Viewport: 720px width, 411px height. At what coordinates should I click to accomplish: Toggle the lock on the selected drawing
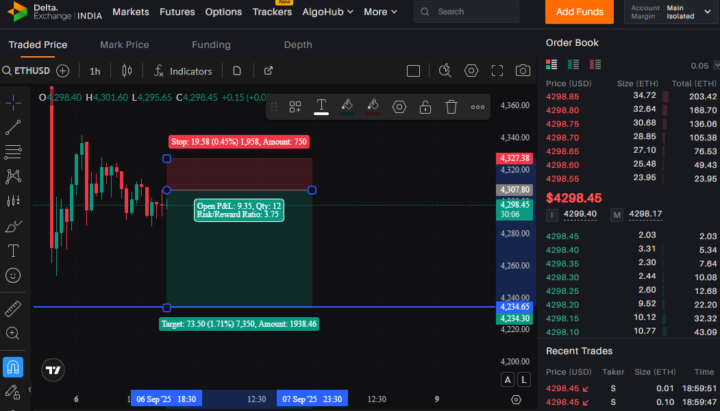[x=425, y=107]
